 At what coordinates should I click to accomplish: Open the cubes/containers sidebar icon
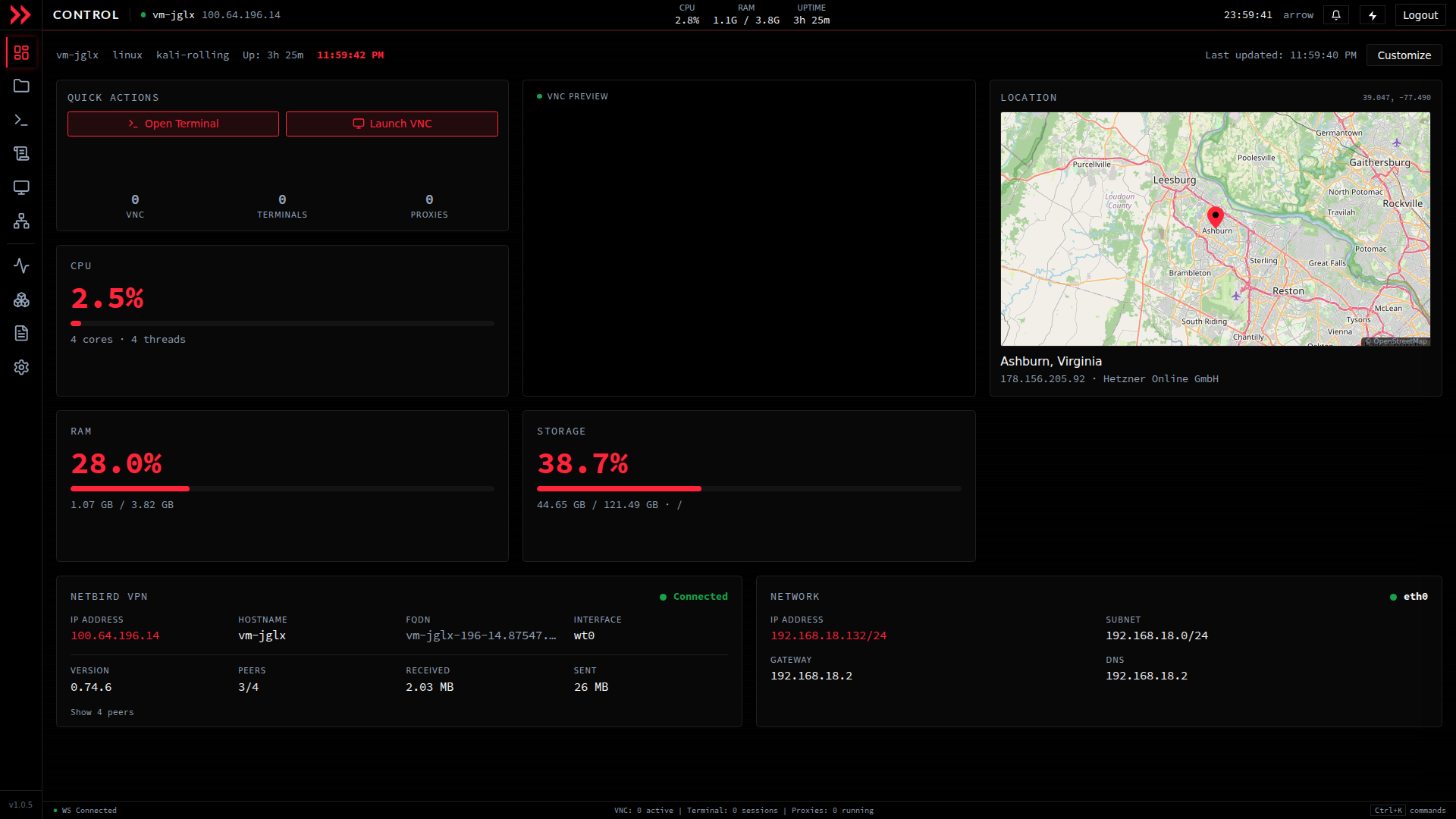click(x=21, y=300)
